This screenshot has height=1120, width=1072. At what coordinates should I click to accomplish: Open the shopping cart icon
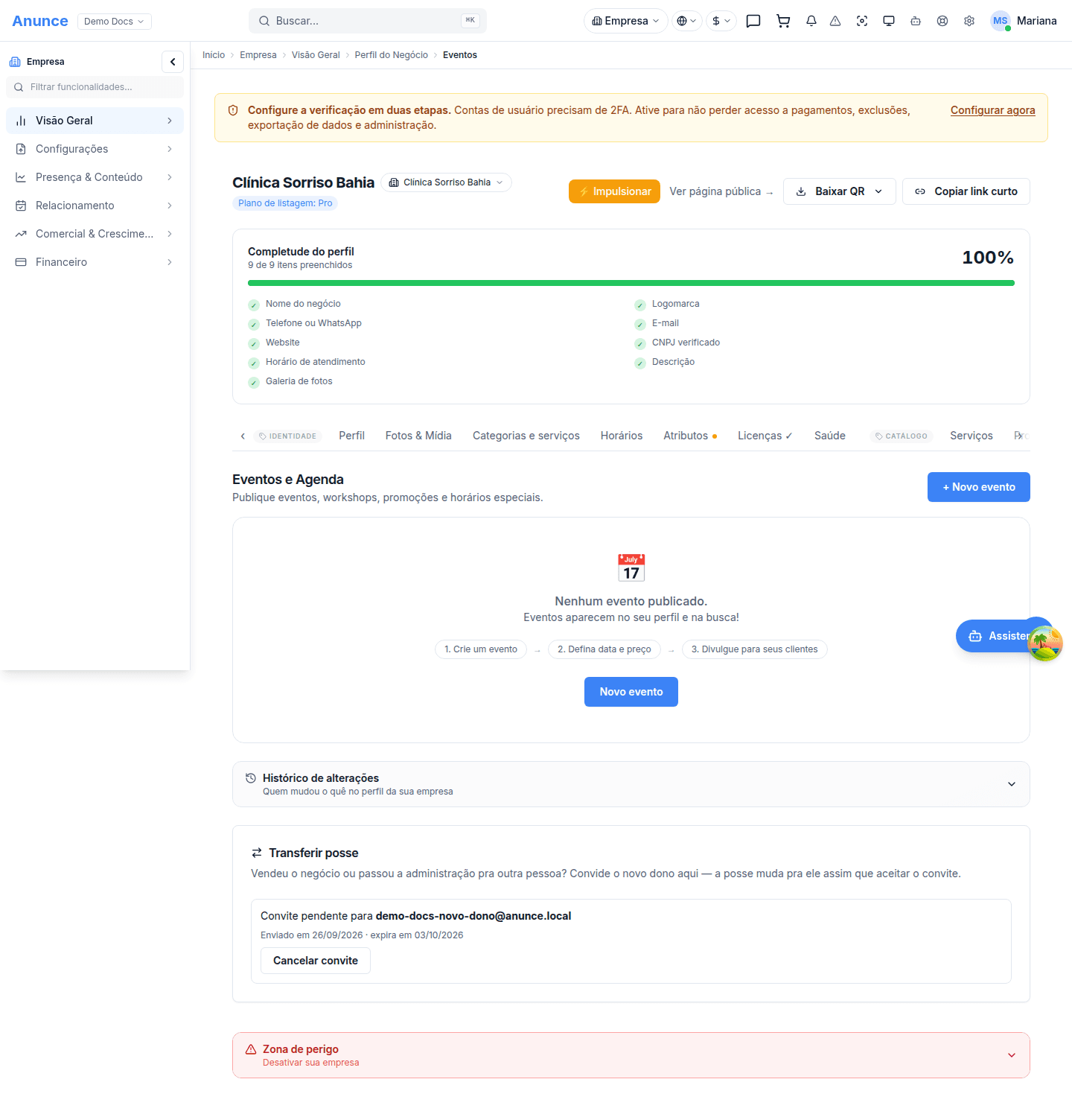[783, 21]
